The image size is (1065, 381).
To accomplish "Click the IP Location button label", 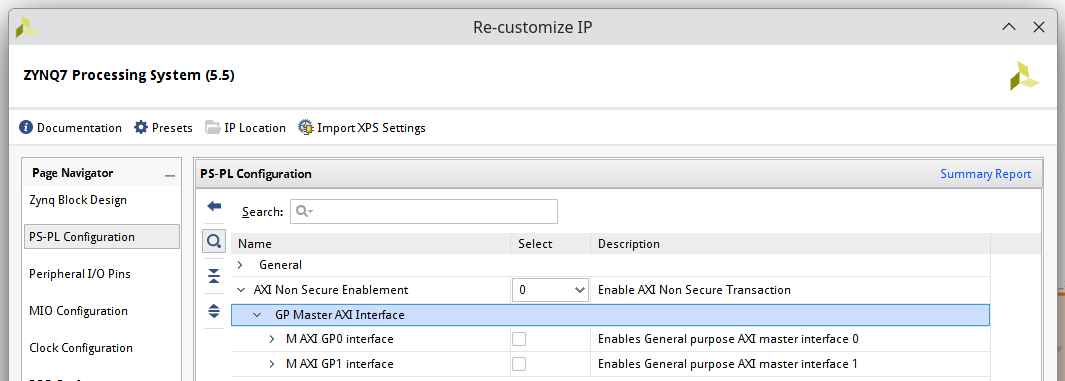I will (255, 128).
